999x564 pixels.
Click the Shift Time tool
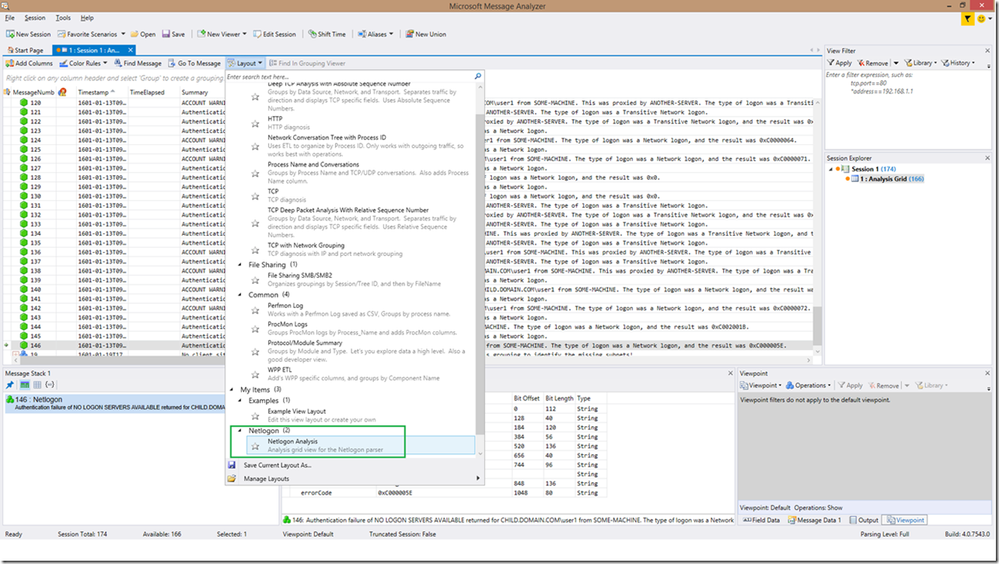tap(327, 34)
